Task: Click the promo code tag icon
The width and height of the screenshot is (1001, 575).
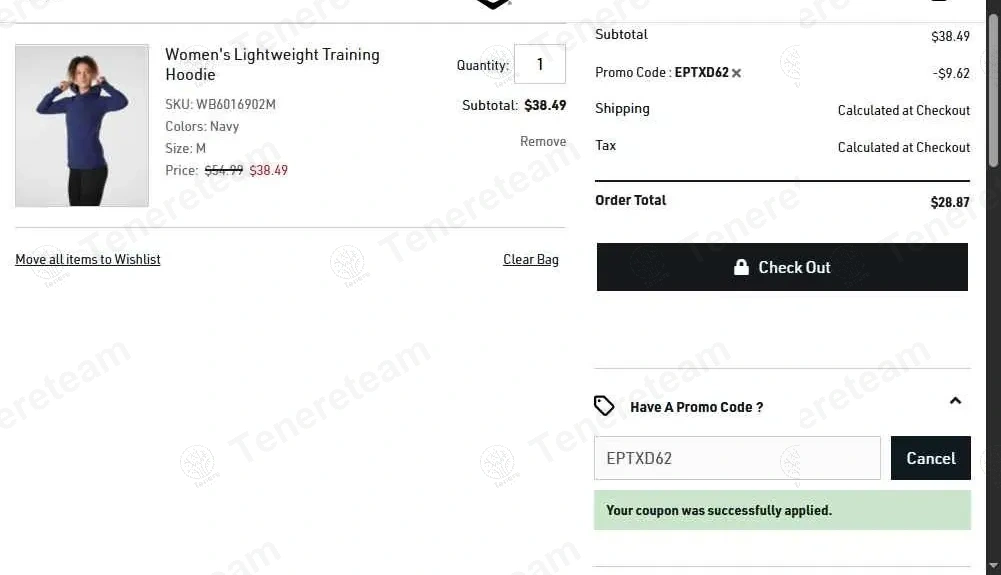Action: pyautogui.click(x=604, y=405)
